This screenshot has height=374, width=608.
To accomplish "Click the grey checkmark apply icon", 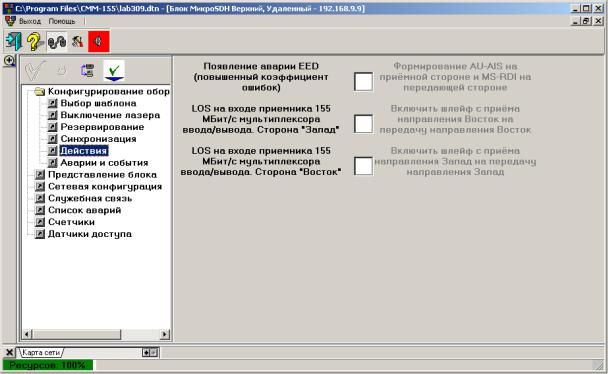I will [x=34, y=70].
